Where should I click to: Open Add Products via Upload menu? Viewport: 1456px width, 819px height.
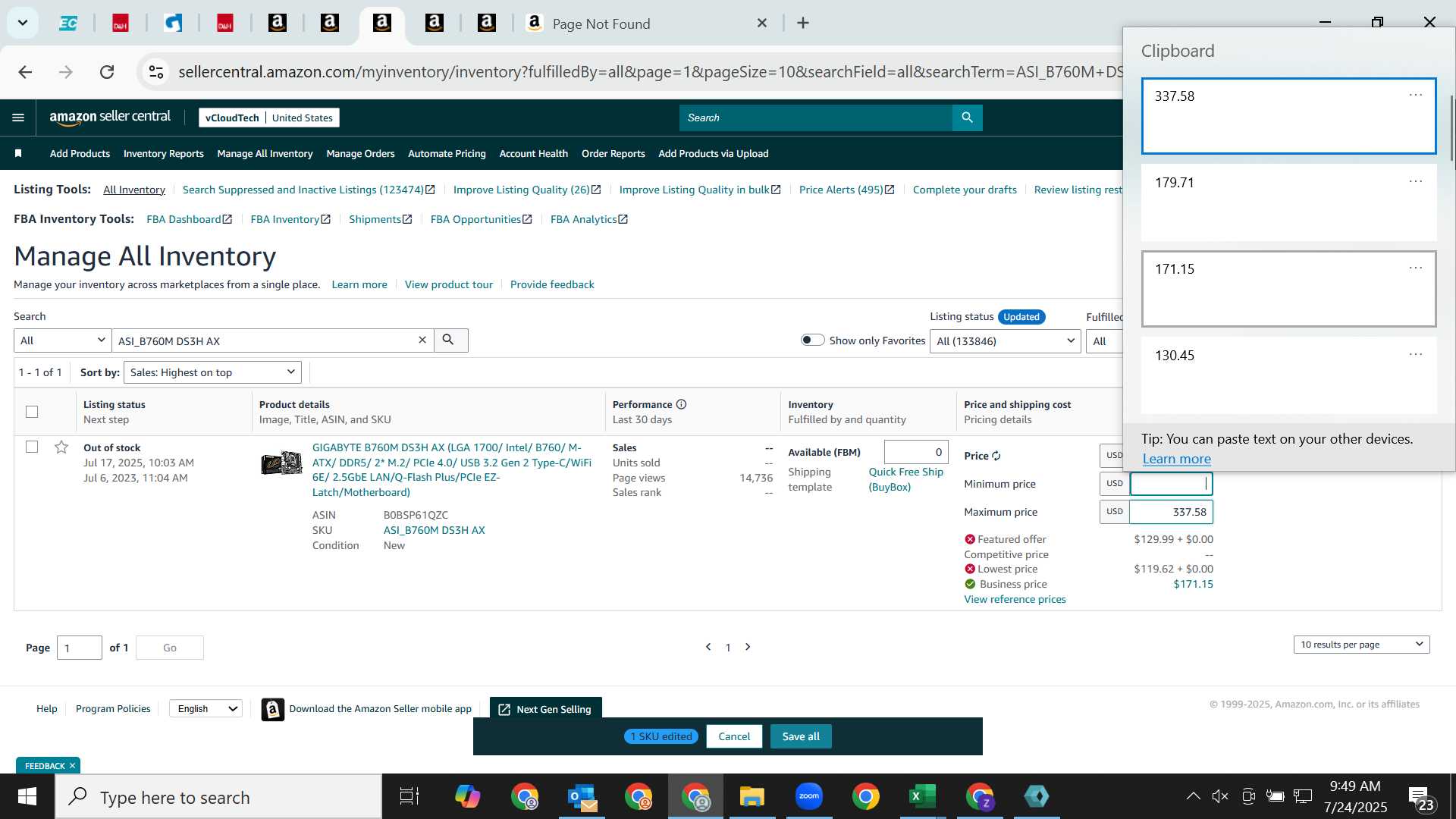point(713,153)
